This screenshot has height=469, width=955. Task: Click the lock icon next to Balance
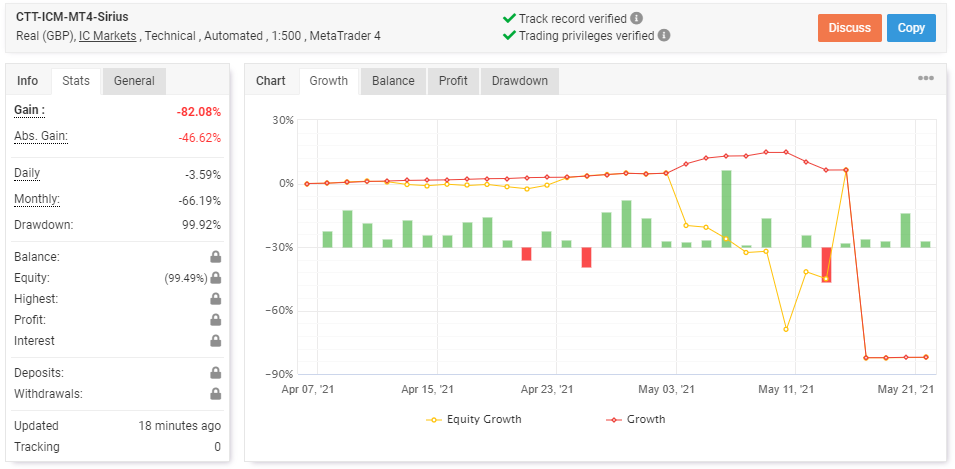215,257
